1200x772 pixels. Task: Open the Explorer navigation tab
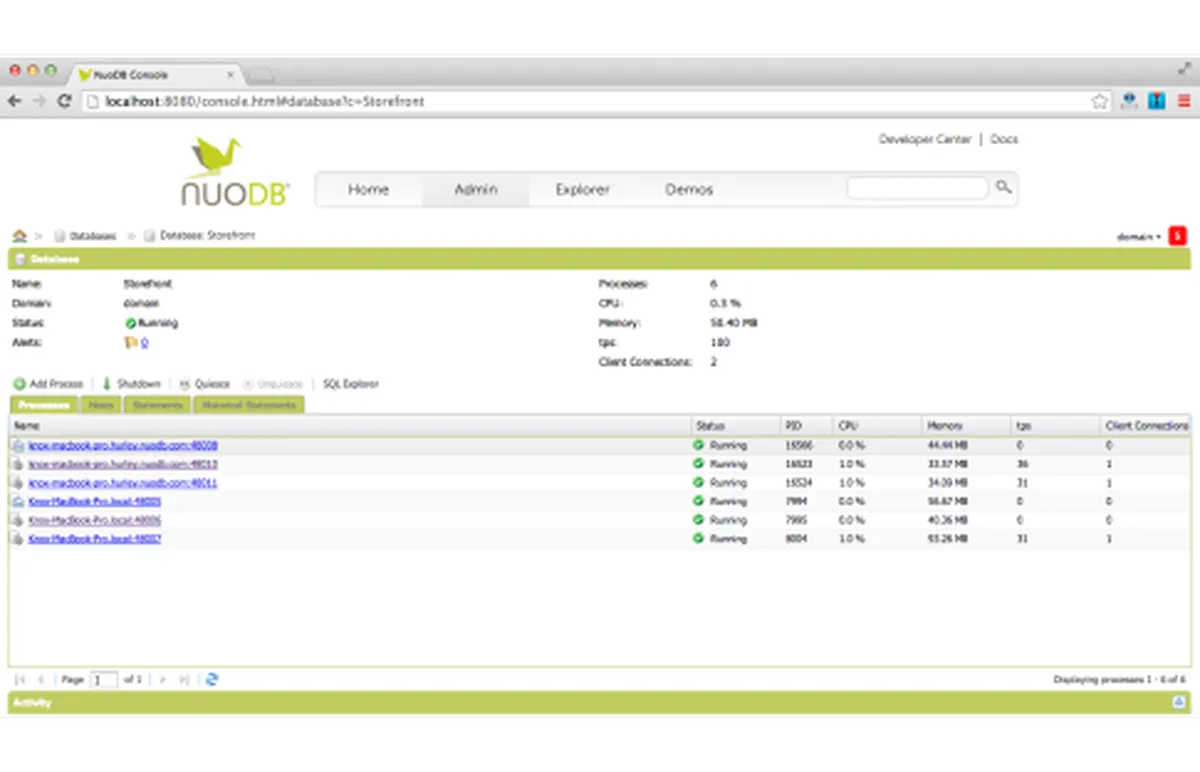click(582, 189)
